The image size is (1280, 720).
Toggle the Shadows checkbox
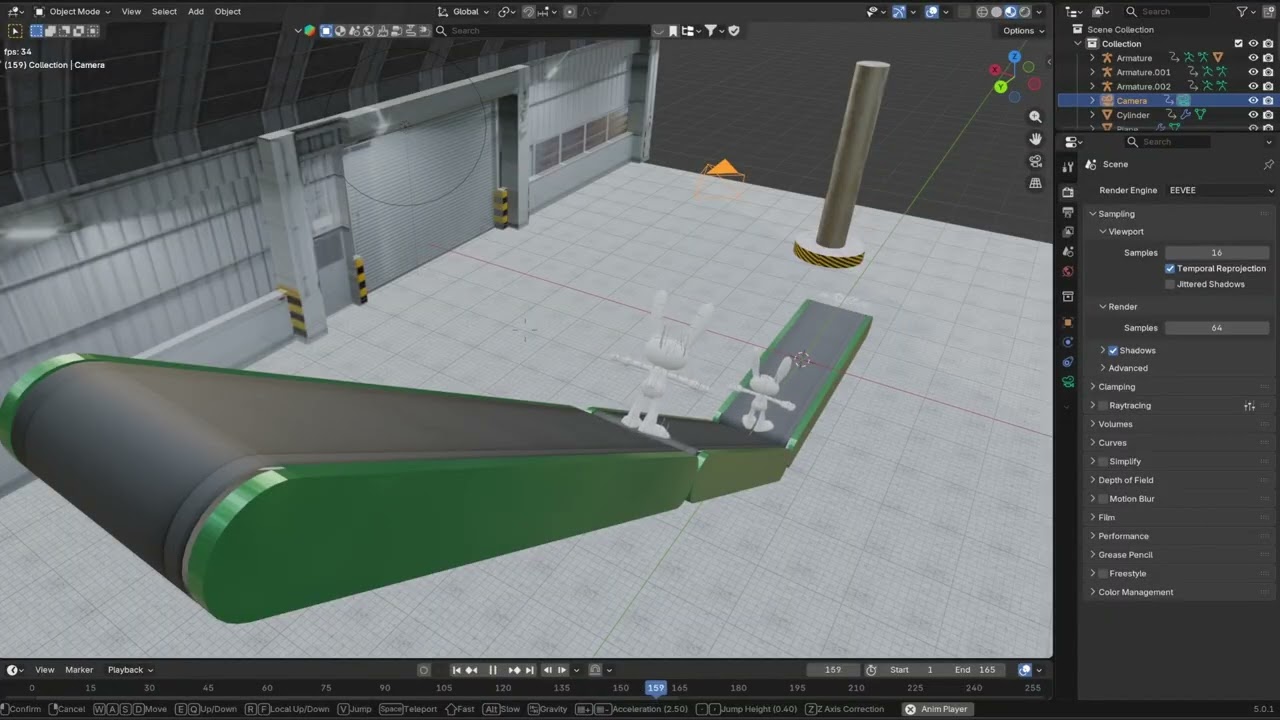point(1113,351)
